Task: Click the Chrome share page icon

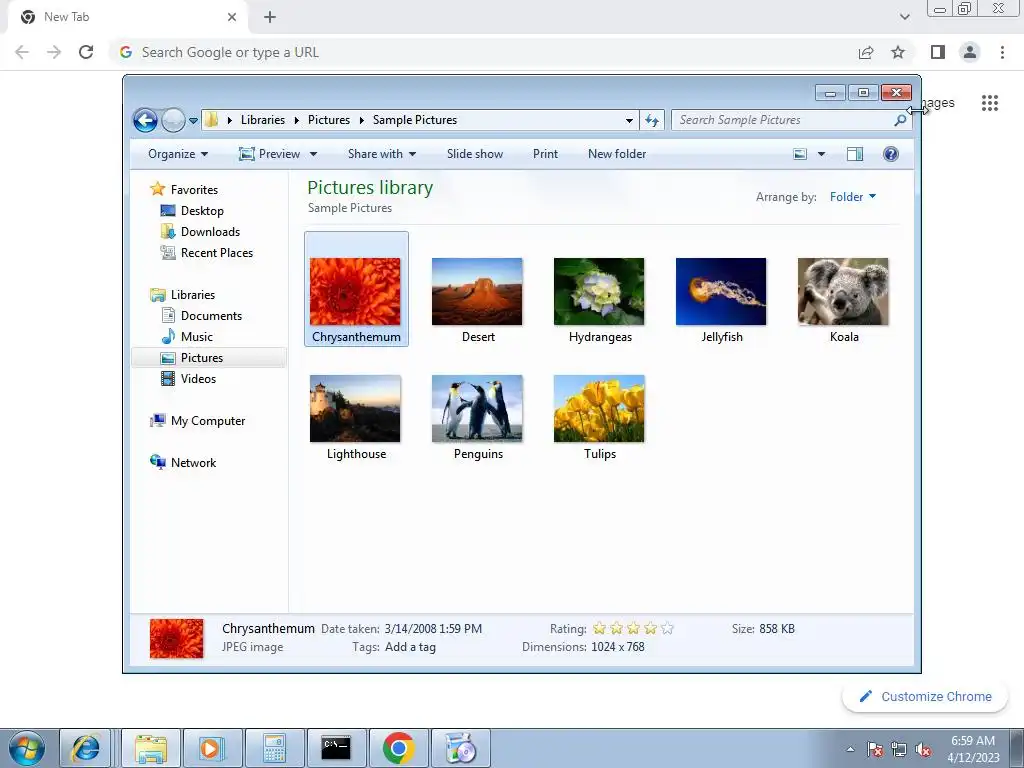Action: pyautogui.click(x=866, y=52)
